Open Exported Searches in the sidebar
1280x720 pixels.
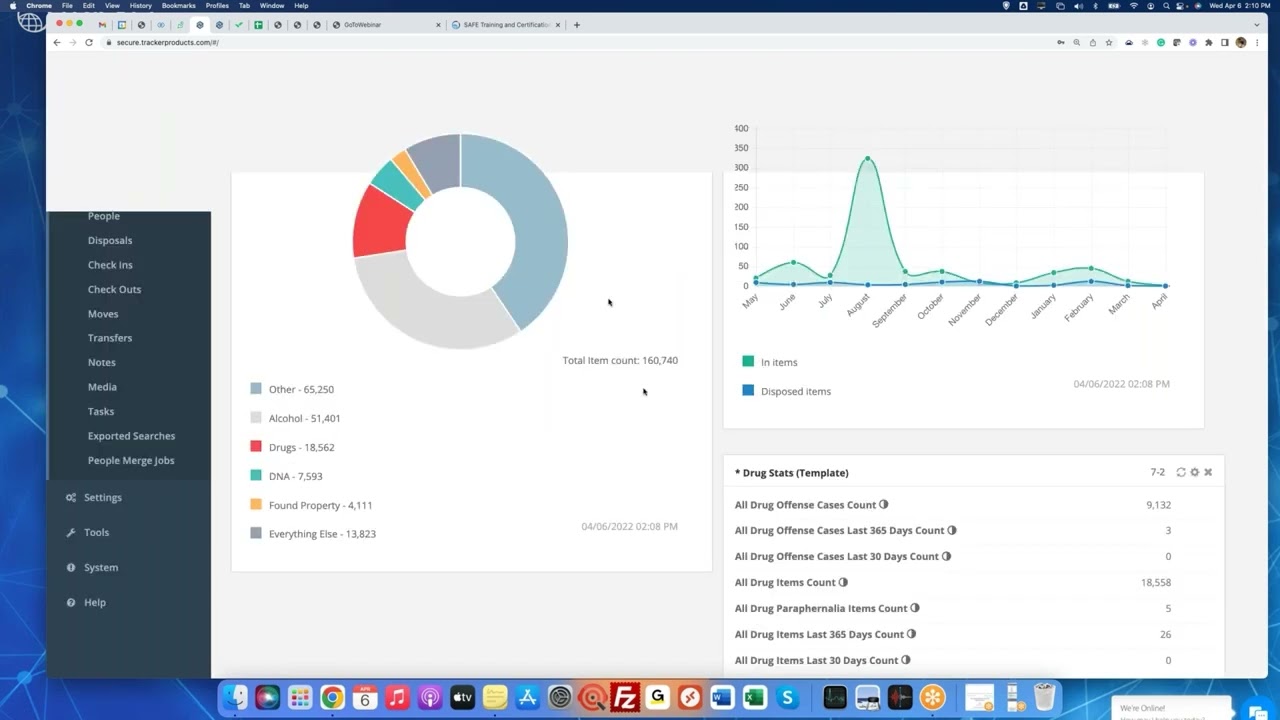coord(131,436)
